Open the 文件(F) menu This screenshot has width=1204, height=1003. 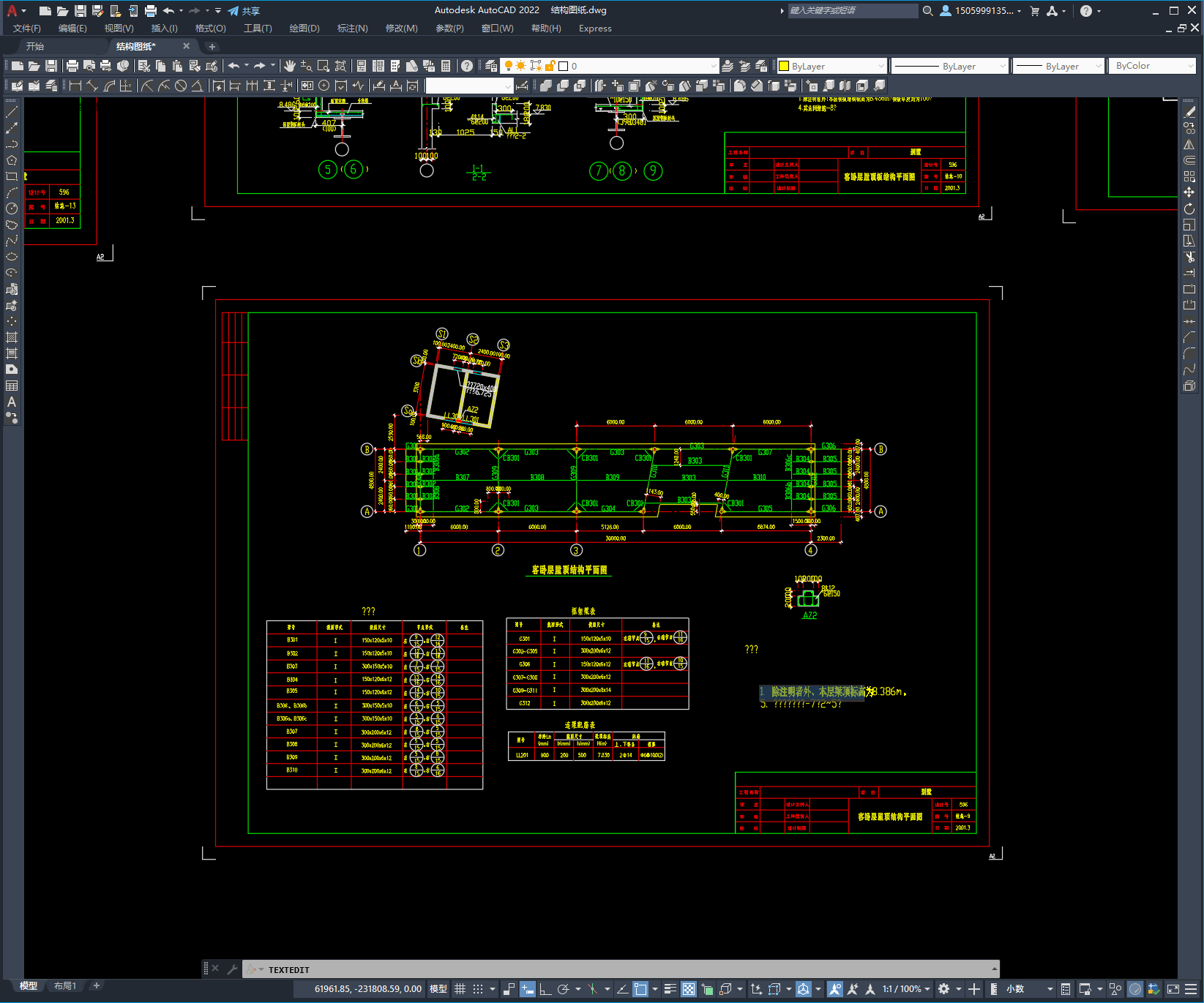click(x=27, y=29)
